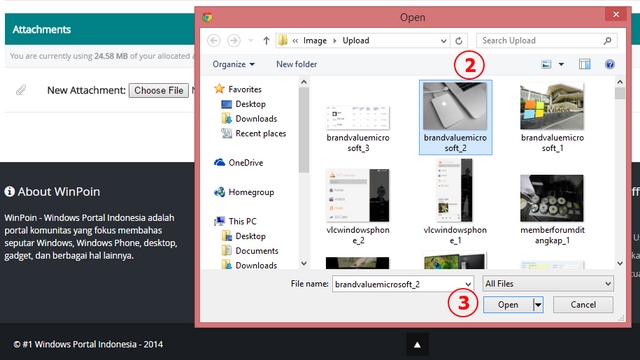
Task: Expand the File name dropdown
Action: 468,284
